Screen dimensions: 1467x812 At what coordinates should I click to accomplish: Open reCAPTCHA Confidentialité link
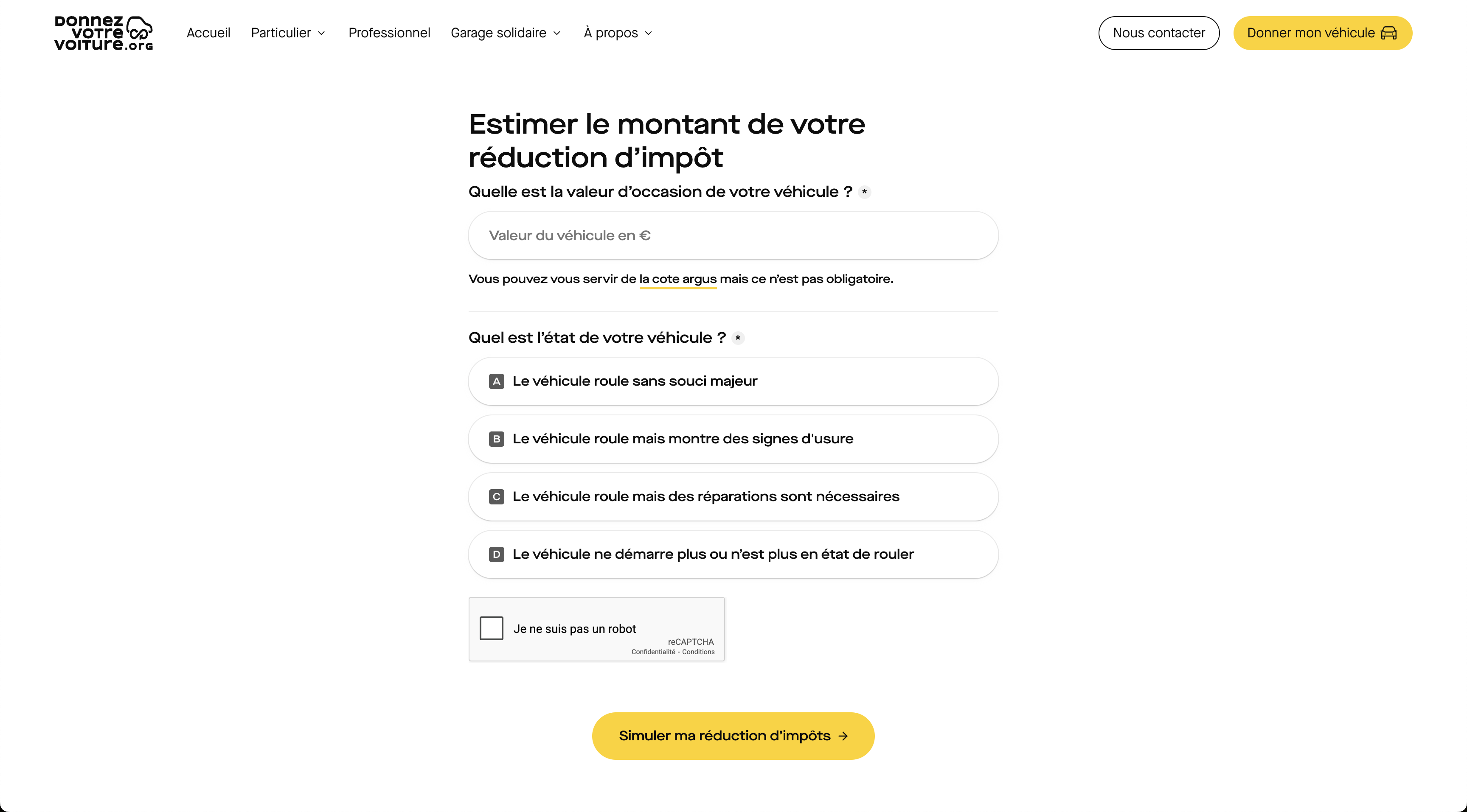click(x=652, y=652)
